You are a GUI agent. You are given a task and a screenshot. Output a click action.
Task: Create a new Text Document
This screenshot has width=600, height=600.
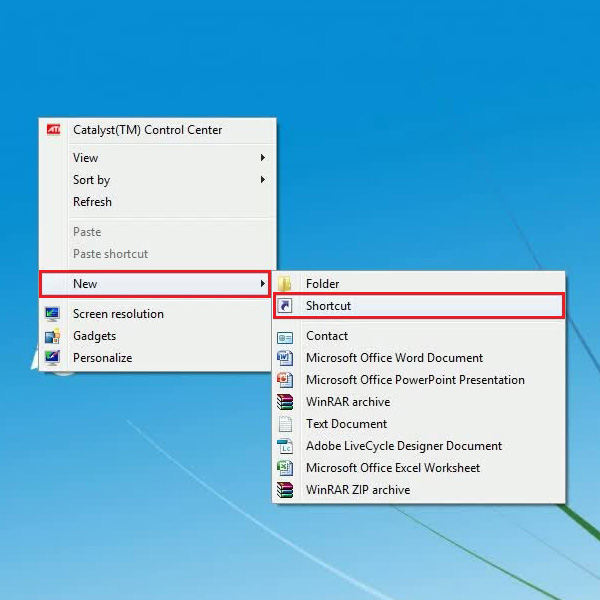coord(419,424)
